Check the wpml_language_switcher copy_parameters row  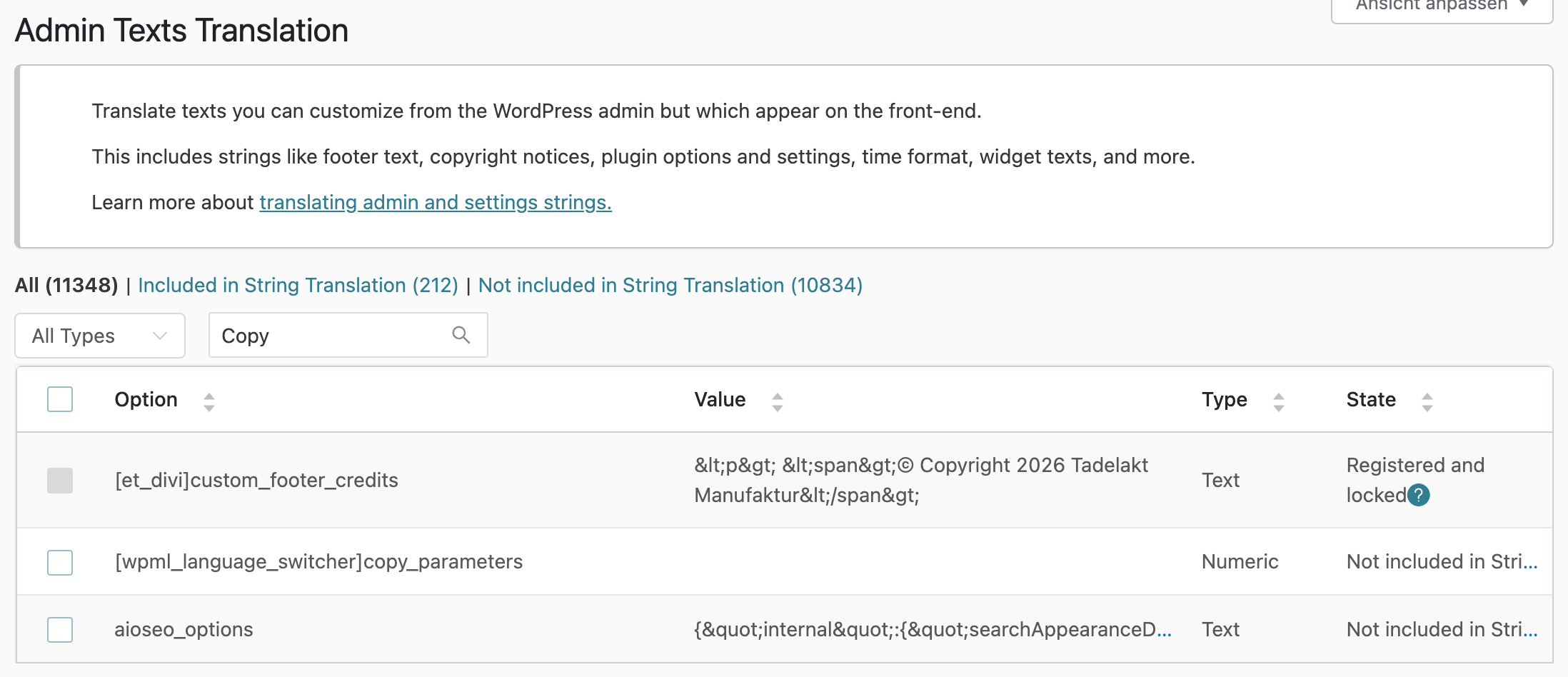(x=60, y=562)
